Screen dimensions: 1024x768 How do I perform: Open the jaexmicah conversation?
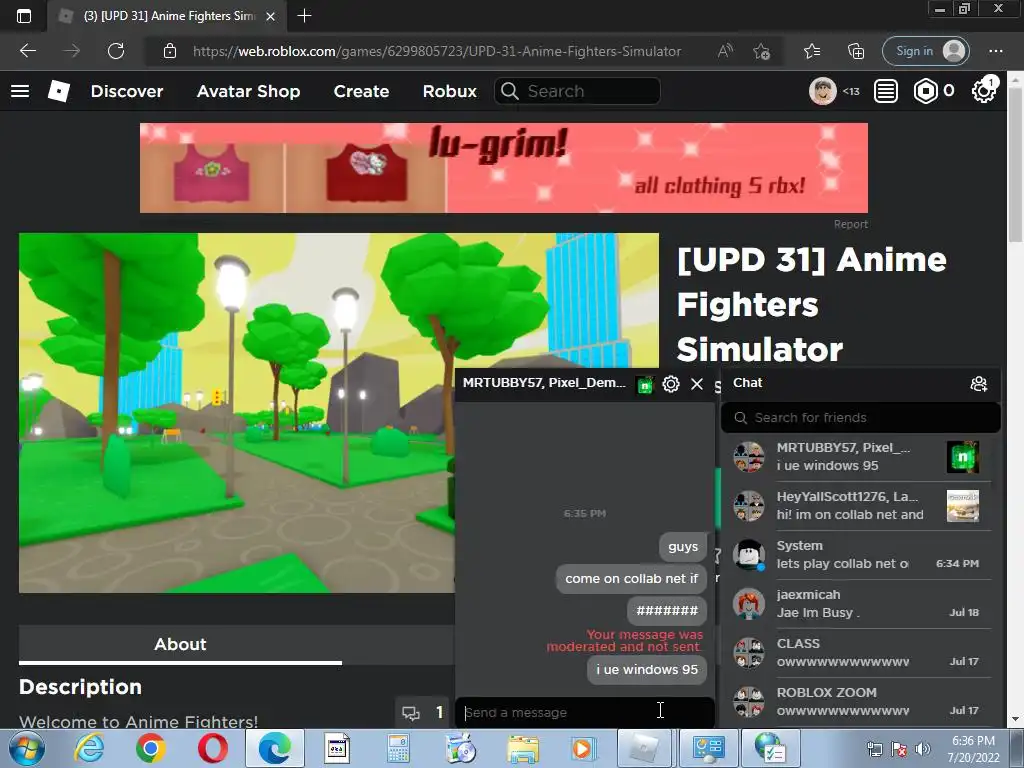pyautogui.click(x=860, y=603)
